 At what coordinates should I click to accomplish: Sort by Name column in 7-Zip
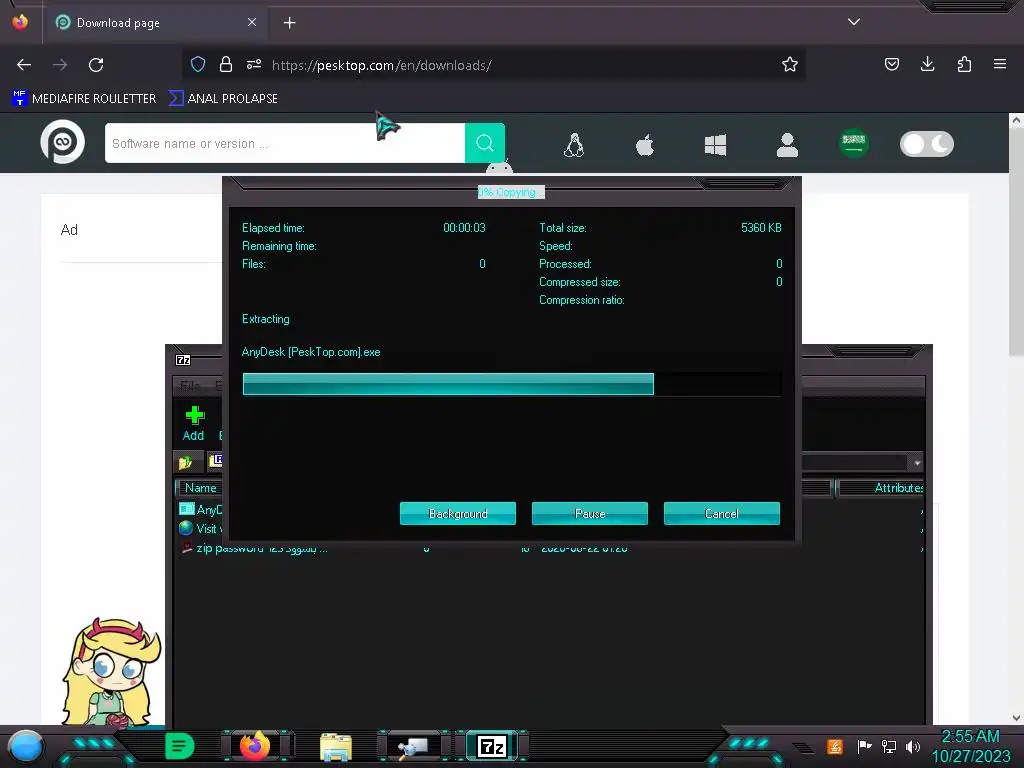pos(199,488)
